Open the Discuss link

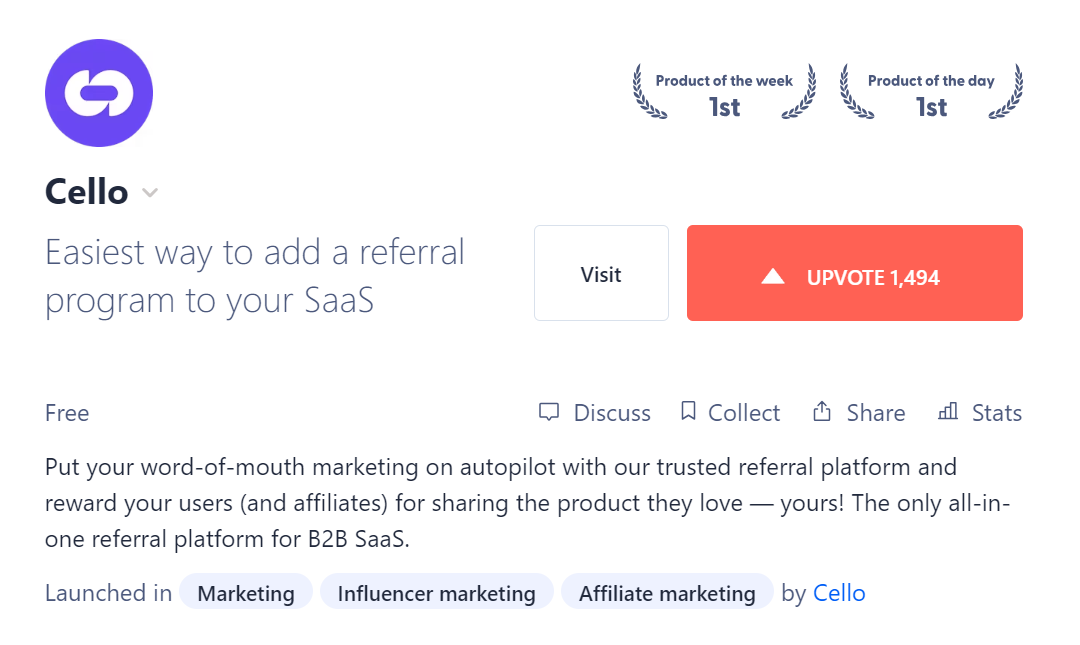pyautogui.click(x=612, y=413)
